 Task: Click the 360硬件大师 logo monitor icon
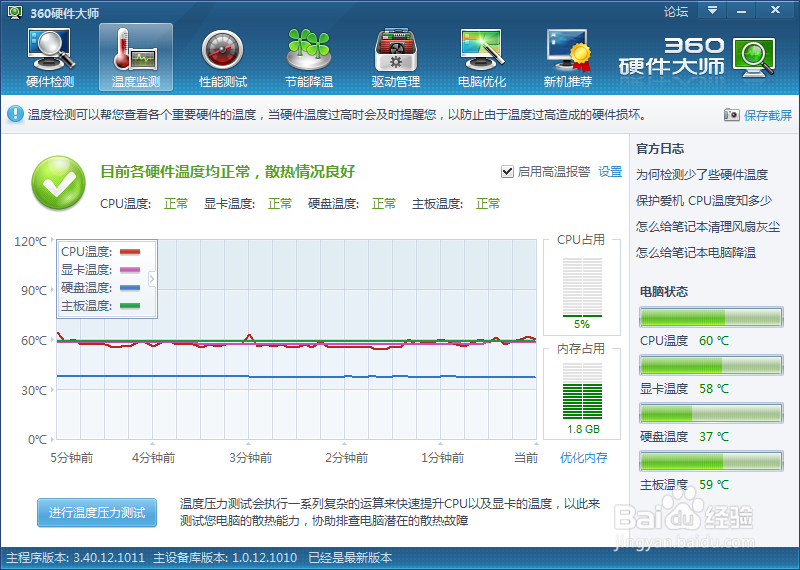754,57
